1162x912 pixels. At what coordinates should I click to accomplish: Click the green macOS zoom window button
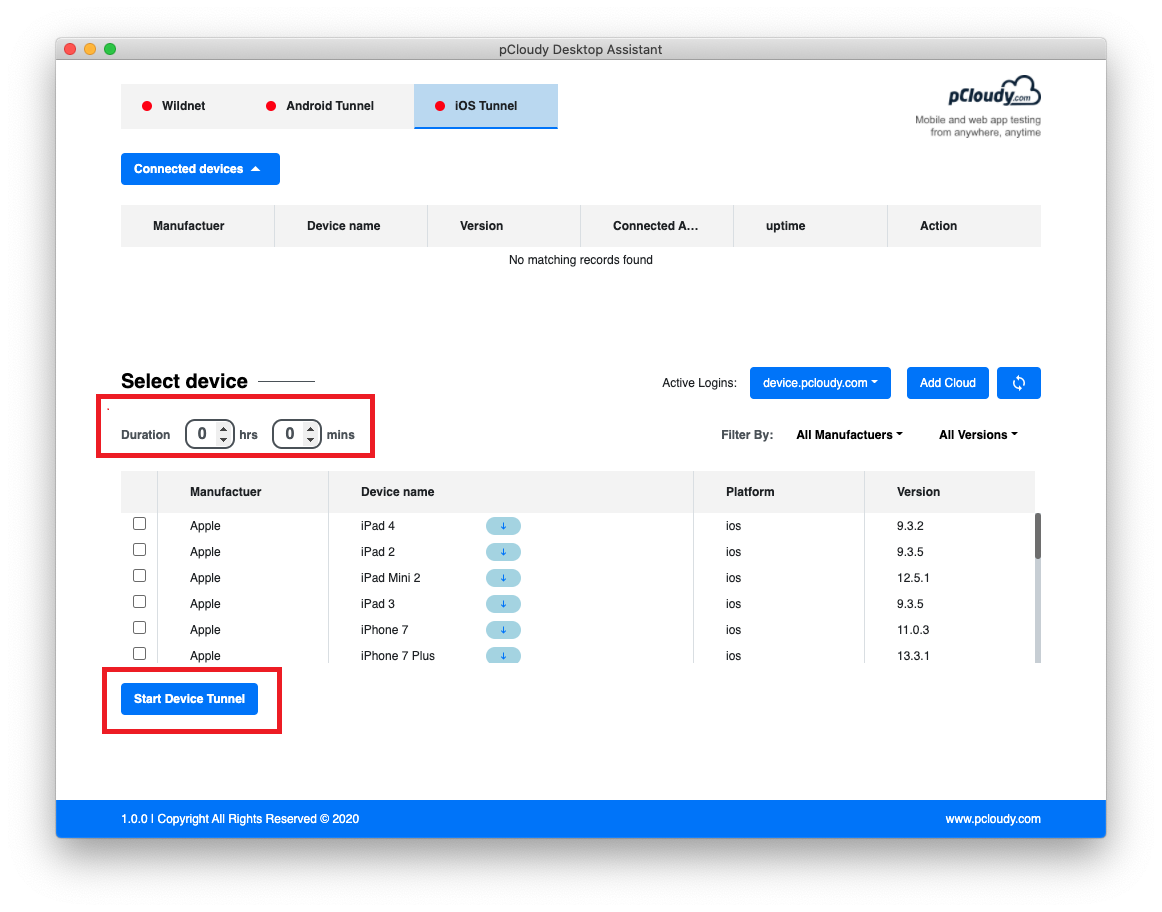pos(110,49)
